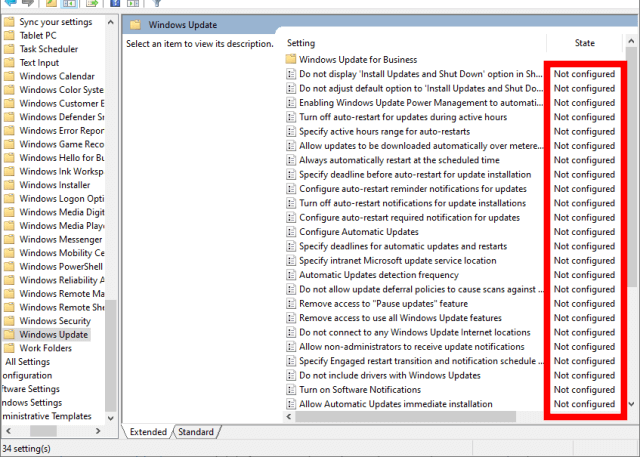Select 'Specify intranet Microsoft update service location'
The width and height of the screenshot is (640, 457).
(x=398, y=261)
